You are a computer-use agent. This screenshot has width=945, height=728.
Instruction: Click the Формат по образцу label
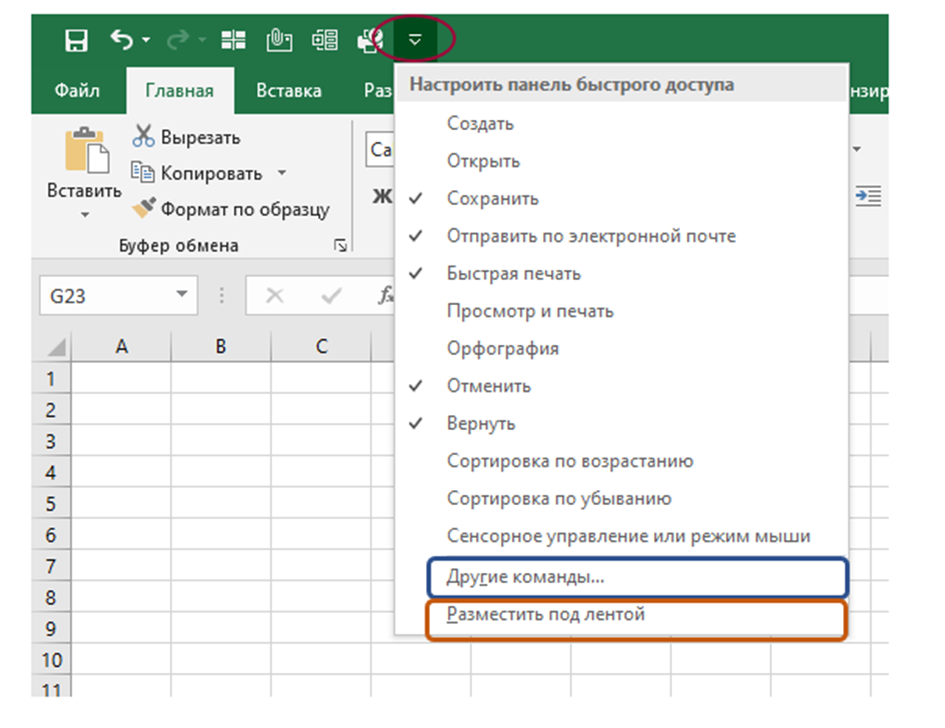click(245, 209)
